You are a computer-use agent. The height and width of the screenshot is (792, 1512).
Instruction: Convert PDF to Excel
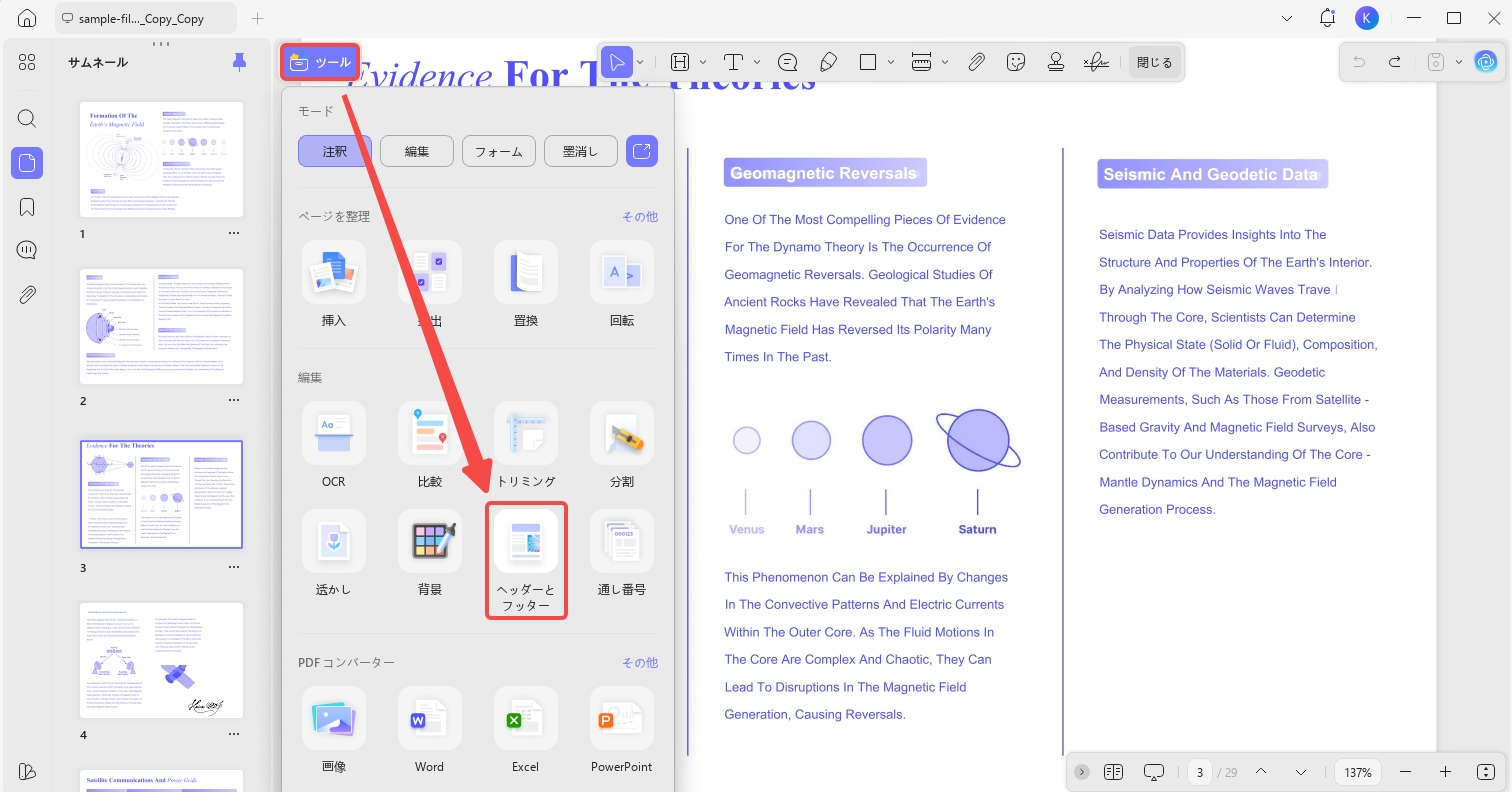526,731
